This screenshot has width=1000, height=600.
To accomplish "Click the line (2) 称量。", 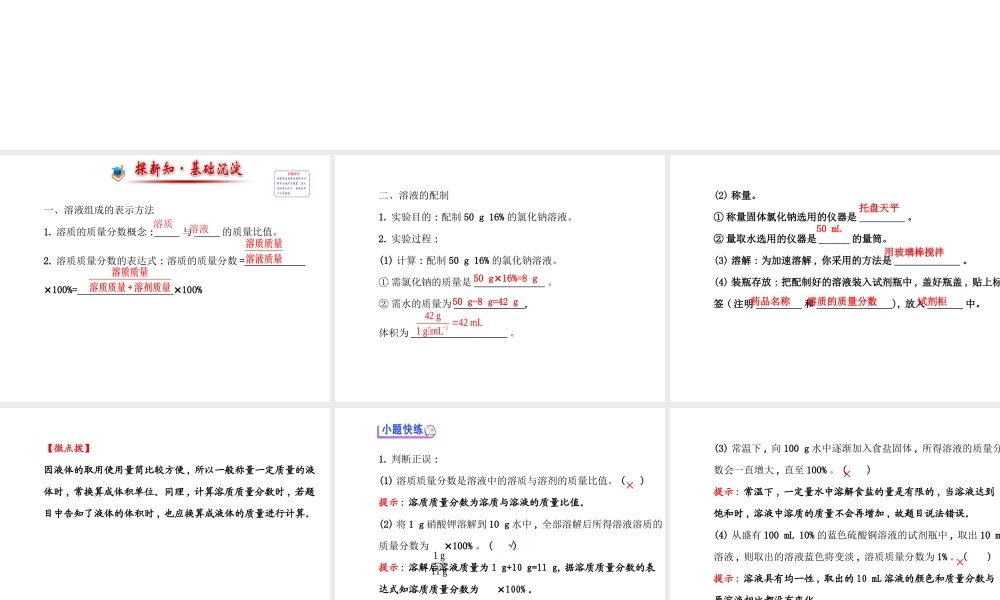I will tap(735, 195).
